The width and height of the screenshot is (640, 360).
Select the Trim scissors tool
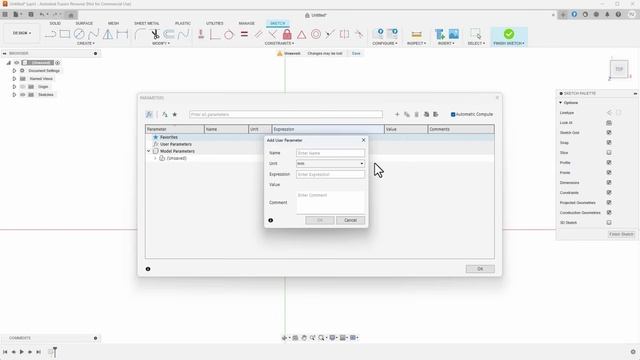tap(155, 34)
